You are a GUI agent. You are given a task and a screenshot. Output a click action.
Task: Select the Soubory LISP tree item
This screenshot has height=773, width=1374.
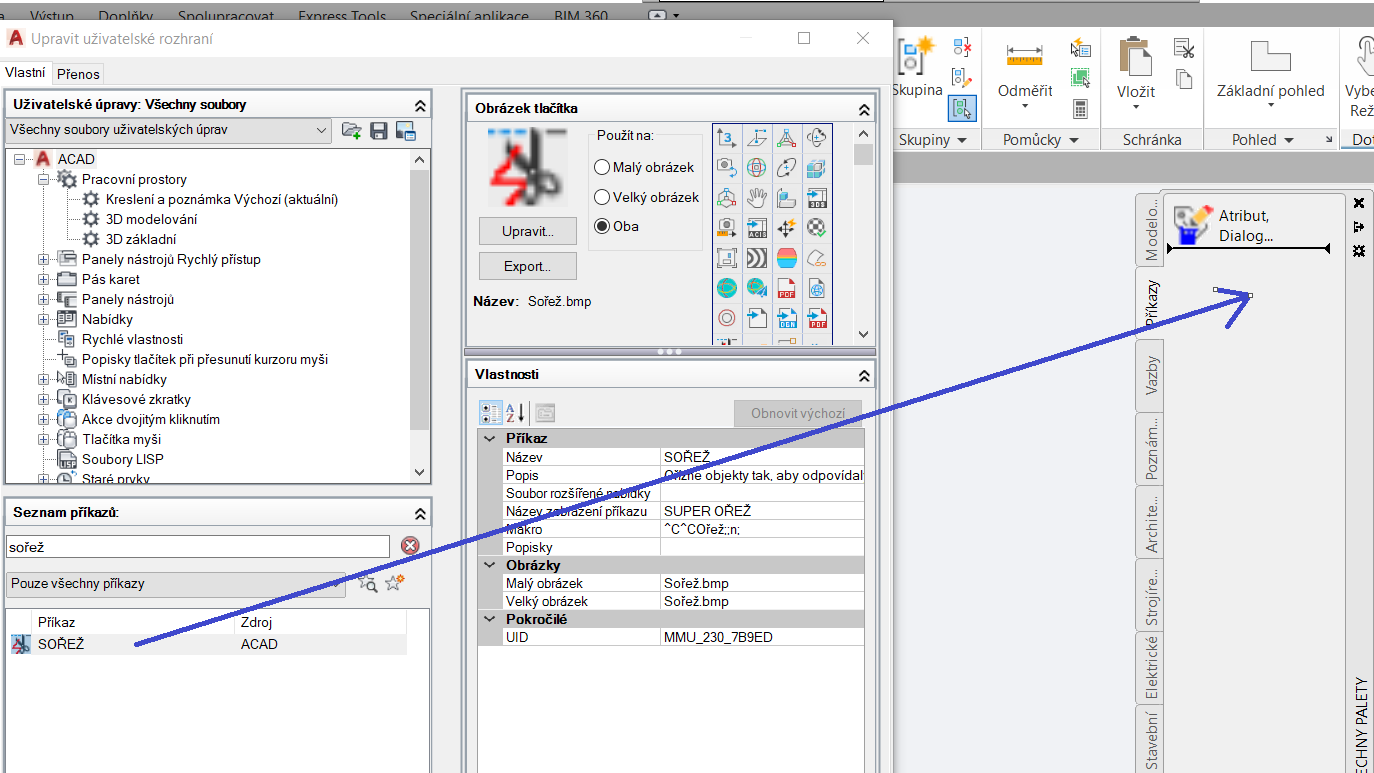click(122, 459)
